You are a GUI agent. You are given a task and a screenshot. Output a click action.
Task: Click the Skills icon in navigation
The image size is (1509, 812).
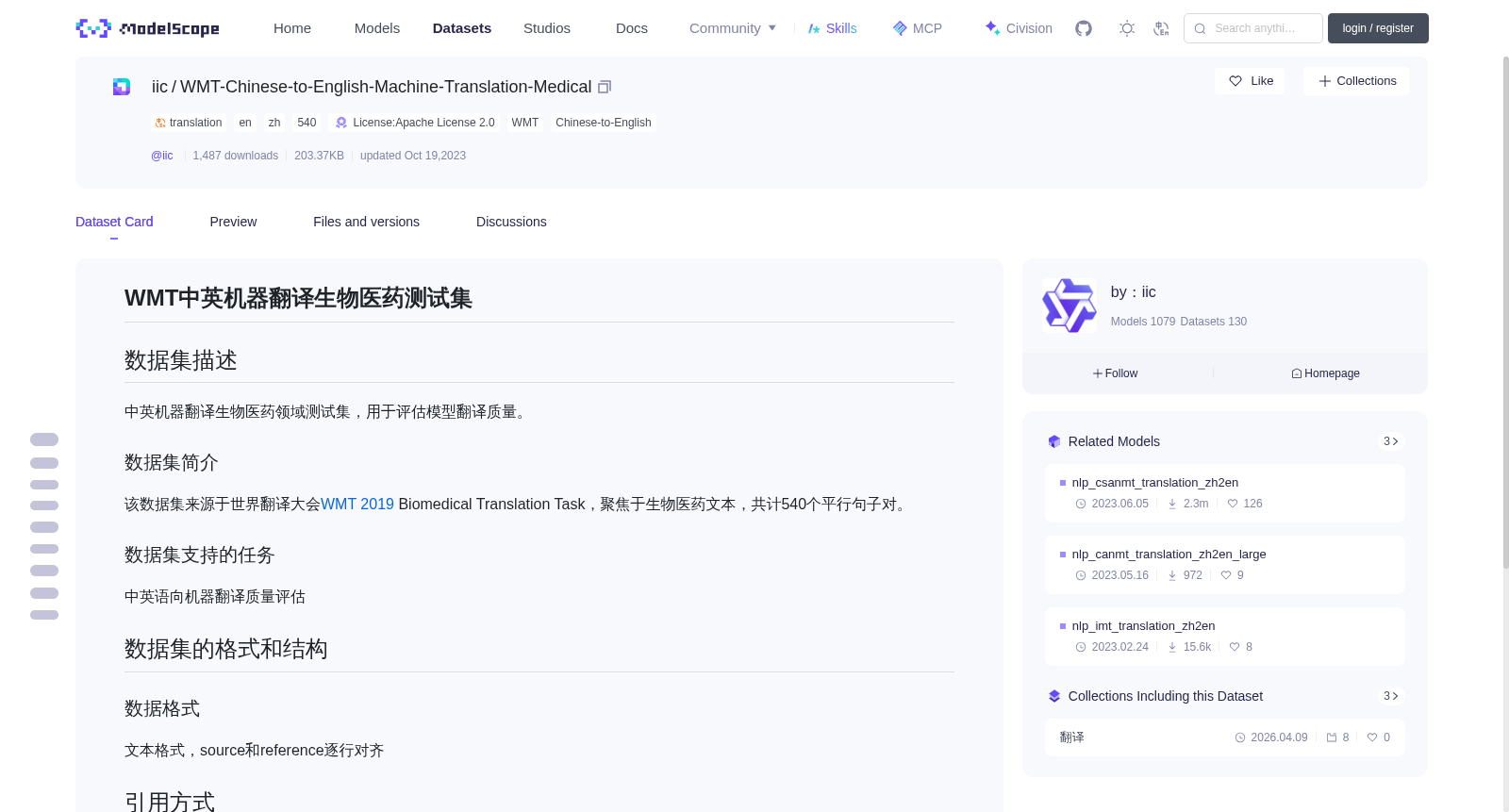click(814, 28)
